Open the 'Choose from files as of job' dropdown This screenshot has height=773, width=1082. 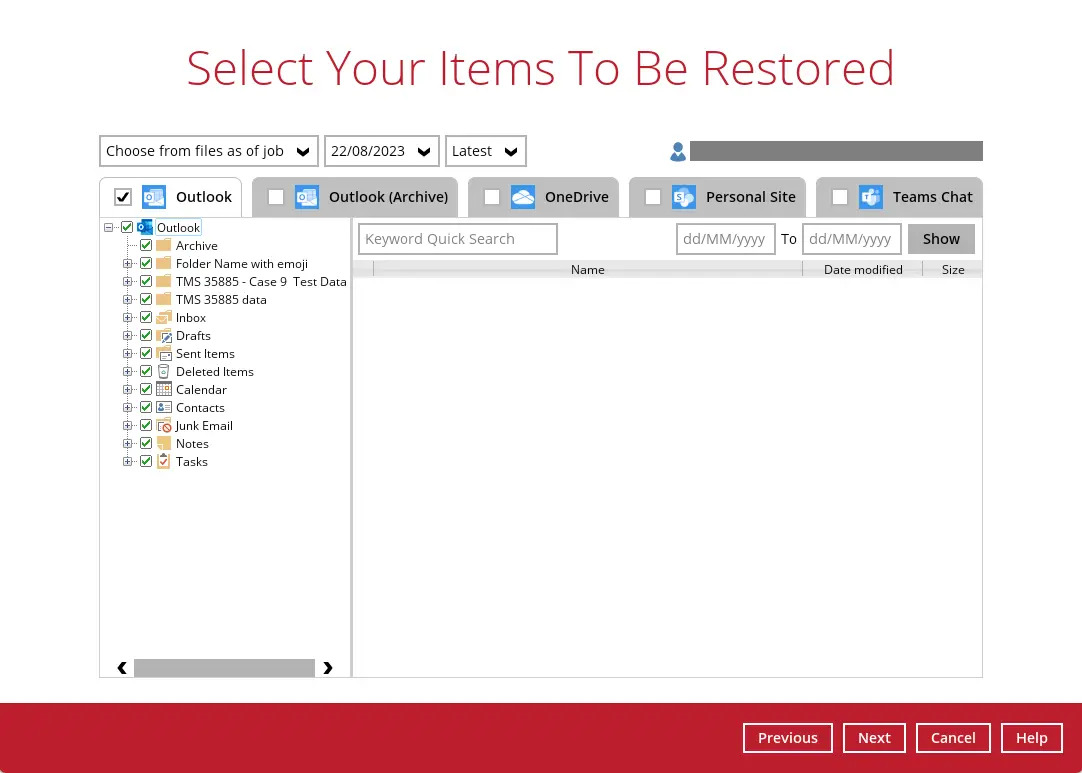tap(209, 151)
